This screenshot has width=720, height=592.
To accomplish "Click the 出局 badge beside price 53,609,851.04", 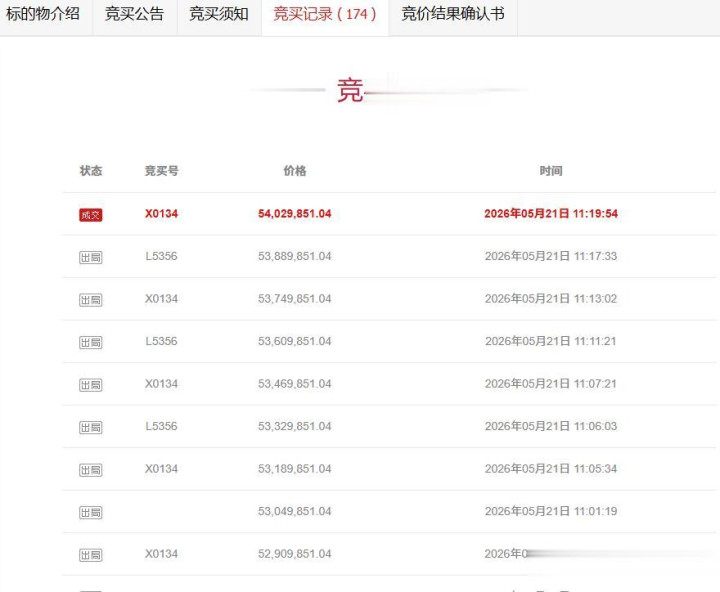I will pyautogui.click(x=90, y=342).
